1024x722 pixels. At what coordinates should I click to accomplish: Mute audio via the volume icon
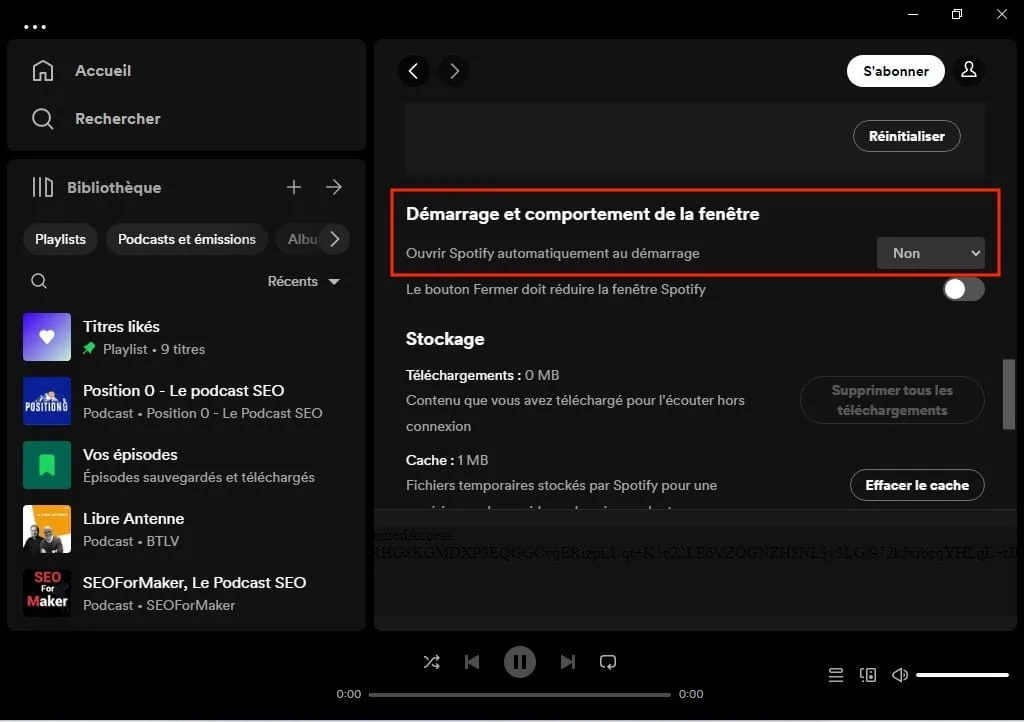(x=899, y=675)
